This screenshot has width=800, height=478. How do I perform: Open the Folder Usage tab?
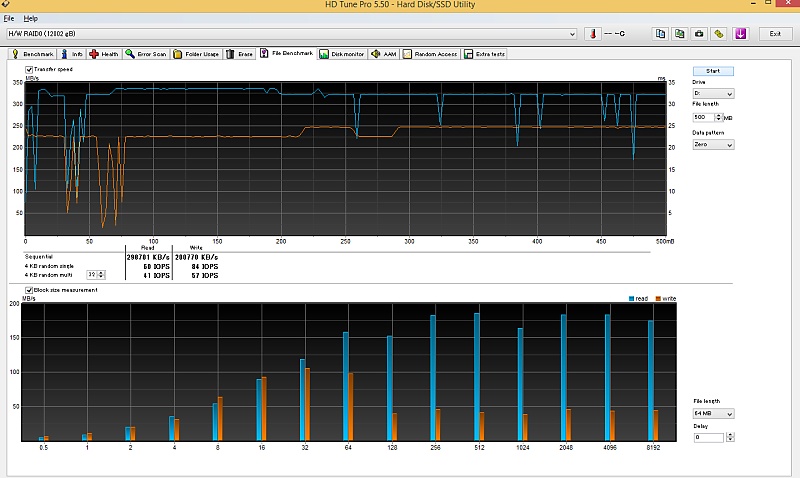(196, 54)
